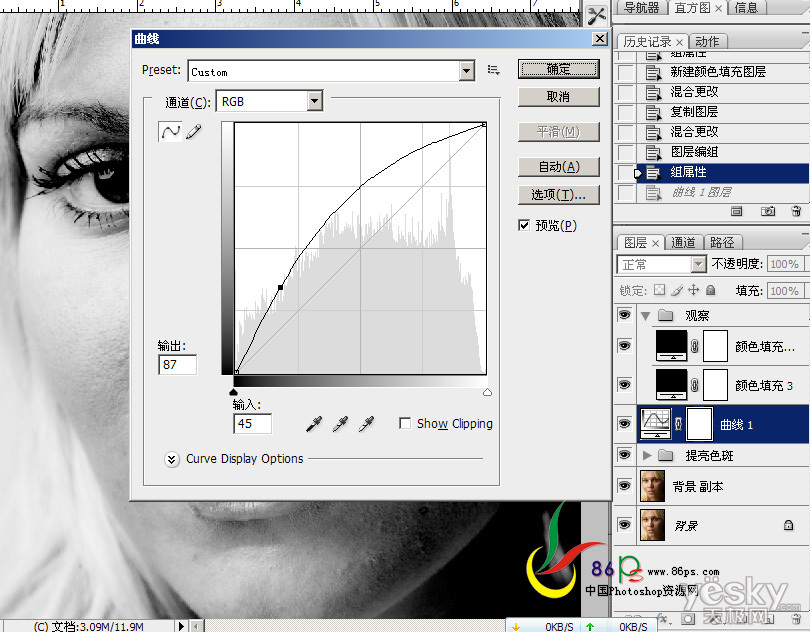Select the 曲线 1 layer mask thumbnail
Screen dimensions: 810x632
[699, 424]
